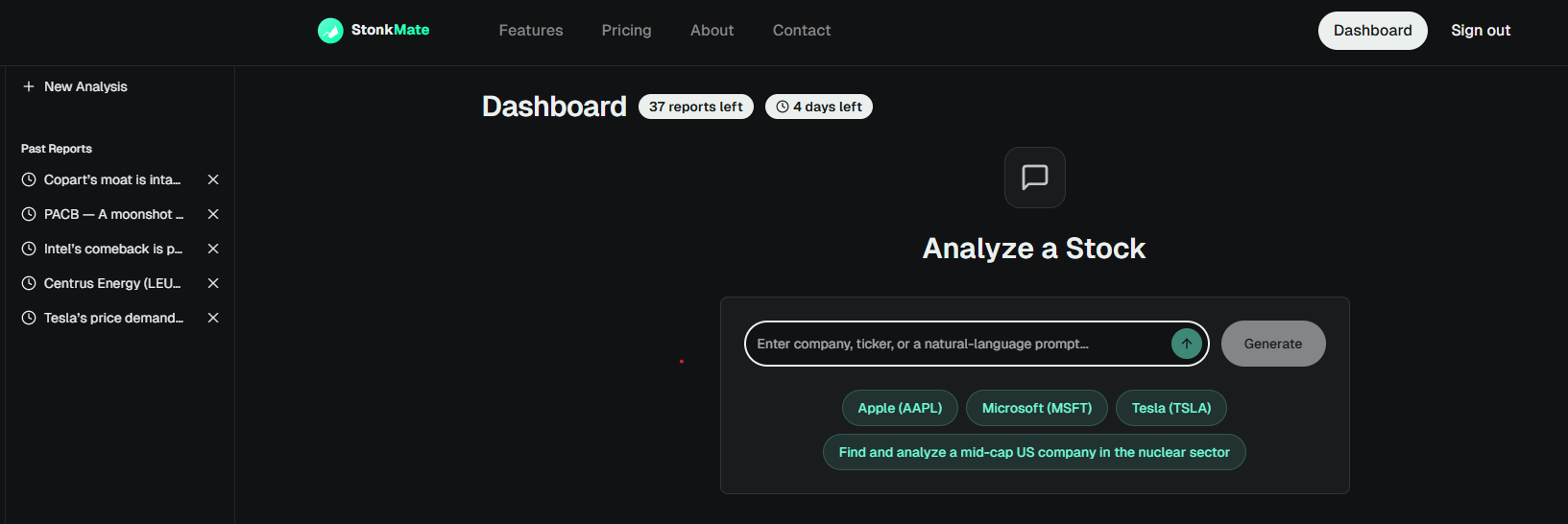The image size is (1568, 524).
Task: Open Intel's comeback is p... report
Action: click(x=113, y=249)
